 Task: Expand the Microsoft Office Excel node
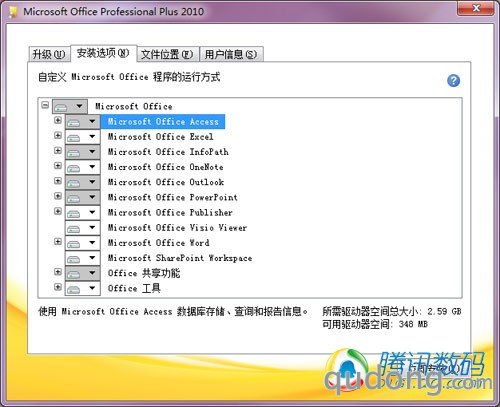point(58,135)
